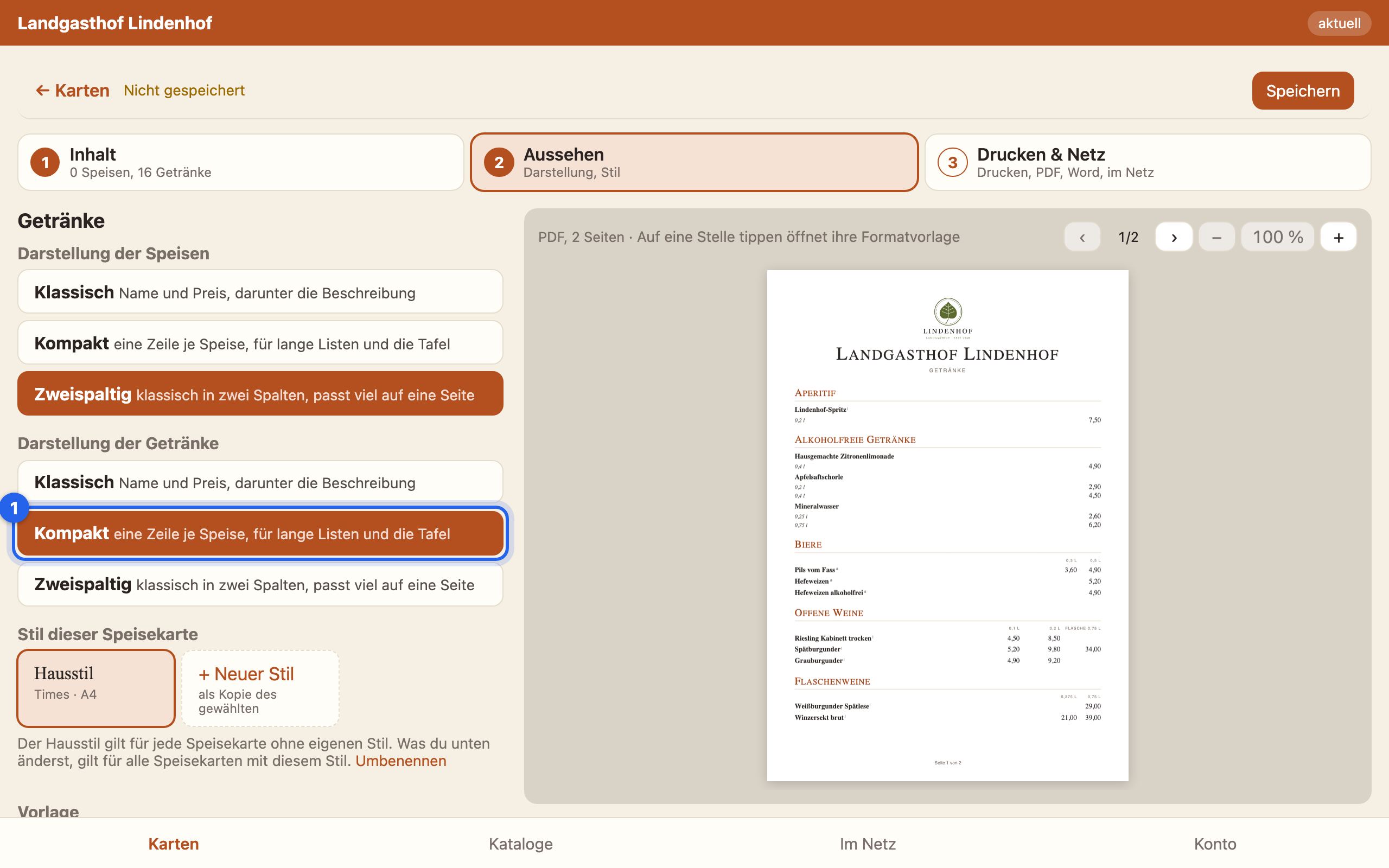The image size is (1389, 868).
Task: Choose Zweispaltig under Darstellung der Speisen
Action: tap(260, 394)
